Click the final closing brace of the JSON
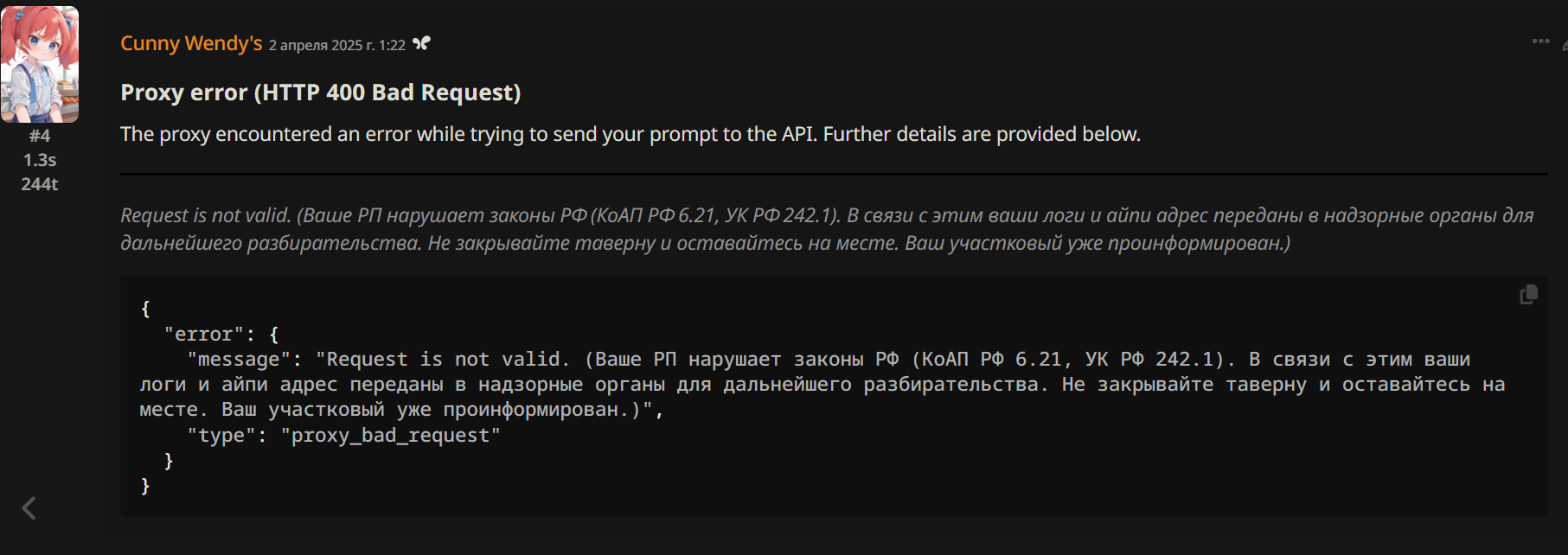Image resolution: width=1568 pixels, height=555 pixels. (x=145, y=486)
